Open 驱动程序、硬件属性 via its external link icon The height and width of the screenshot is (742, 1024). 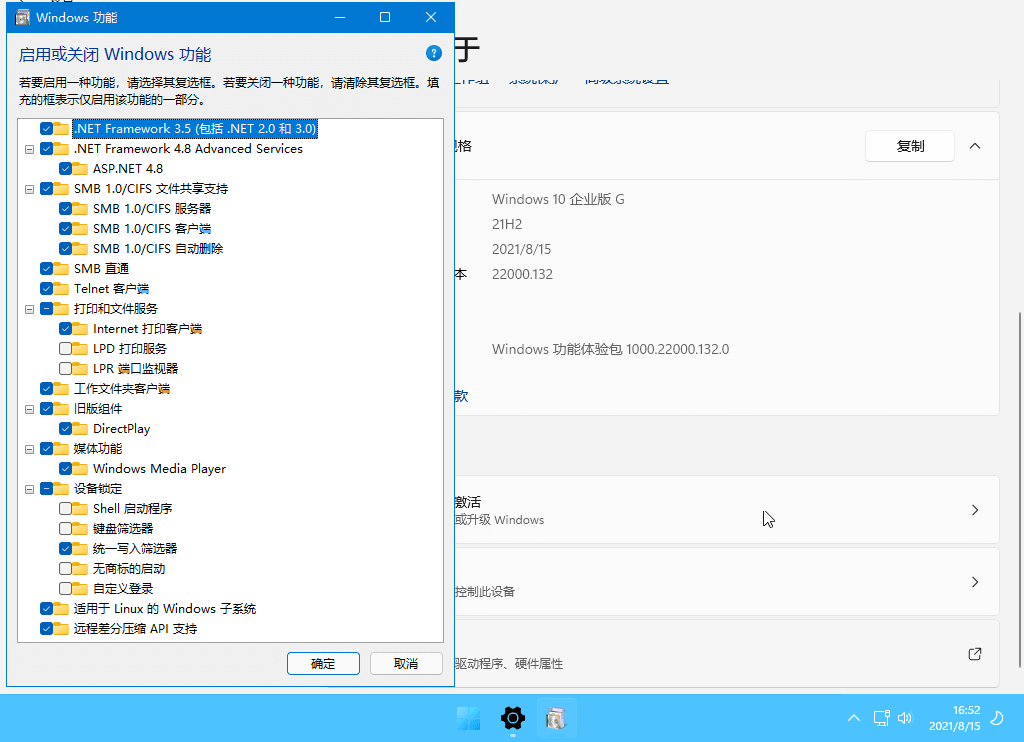pos(974,654)
